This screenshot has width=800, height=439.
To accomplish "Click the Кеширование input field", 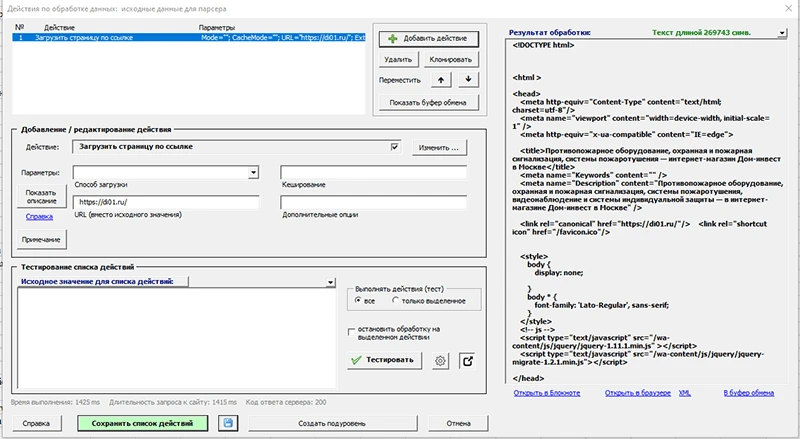I will click(373, 173).
